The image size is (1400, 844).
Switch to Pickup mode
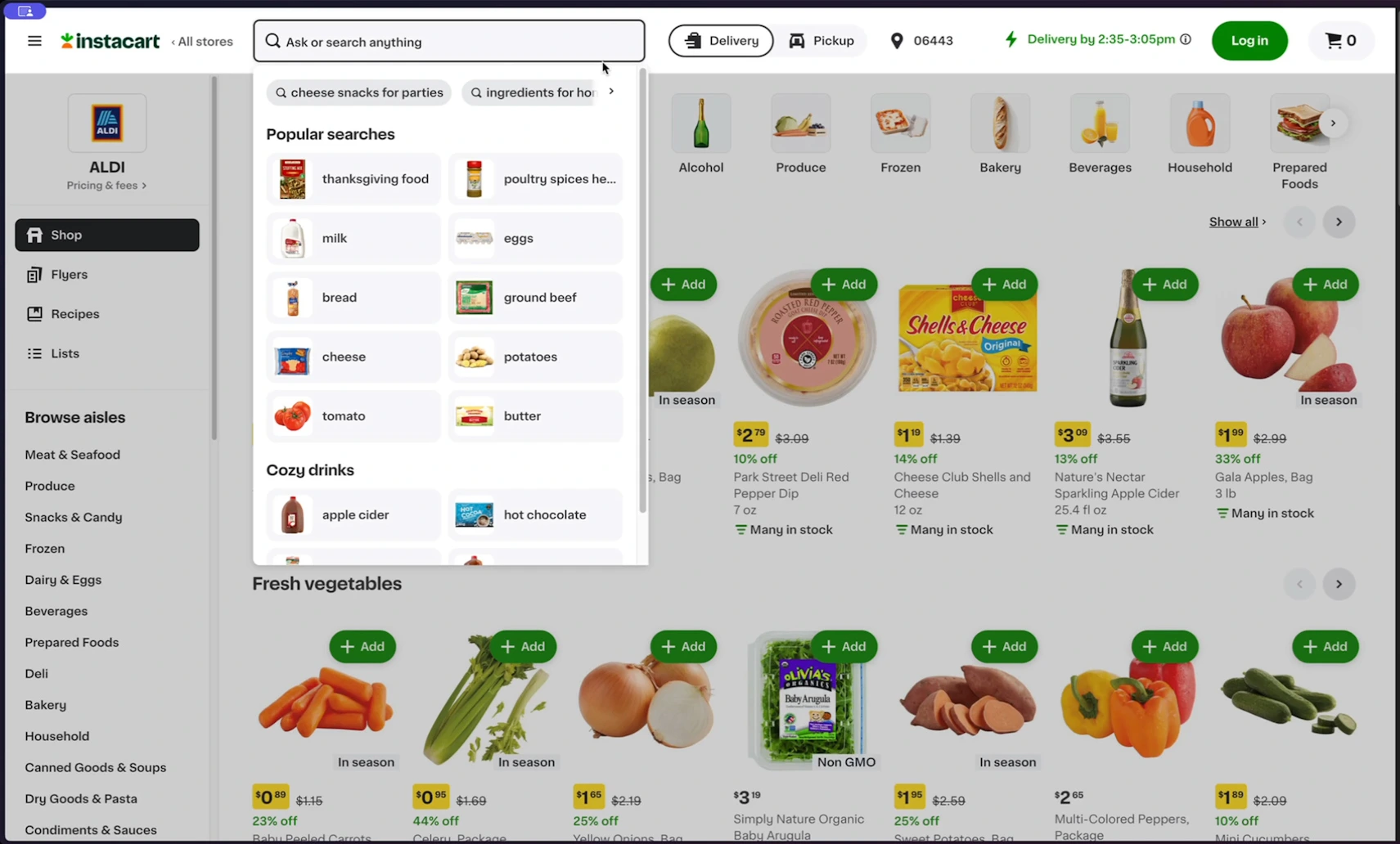pos(821,41)
